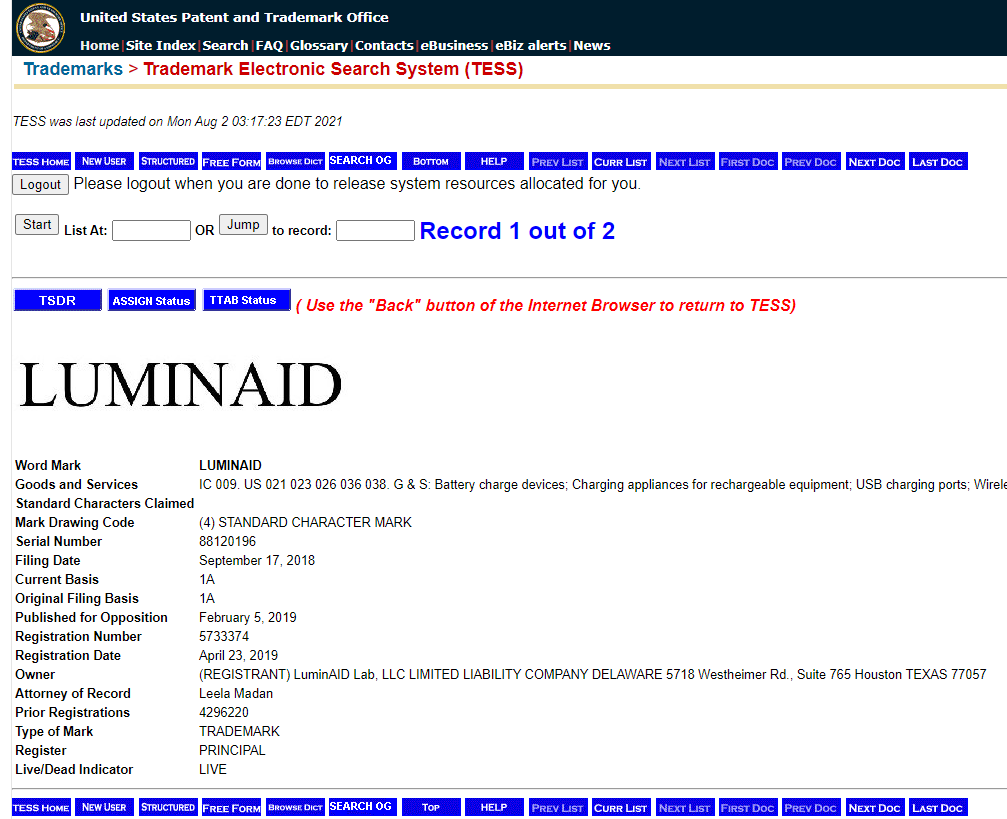Click bottom Search OG button

point(363,807)
